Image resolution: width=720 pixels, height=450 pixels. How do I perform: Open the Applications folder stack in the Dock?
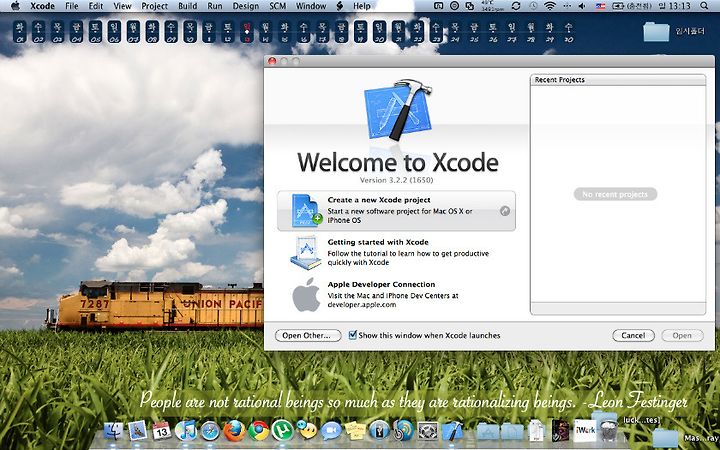[488, 432]
